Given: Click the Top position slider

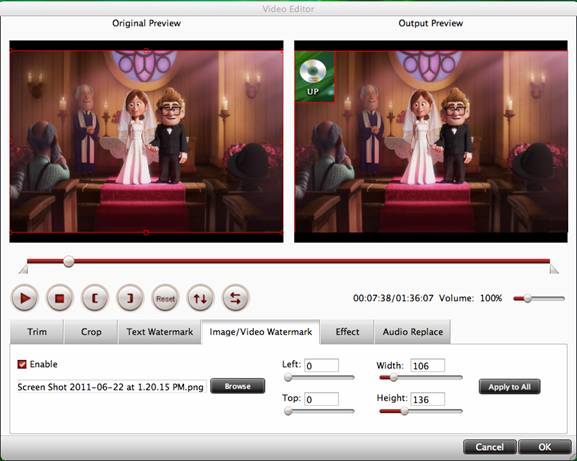Looking at the screenshot, I should (x=319, y=411).
